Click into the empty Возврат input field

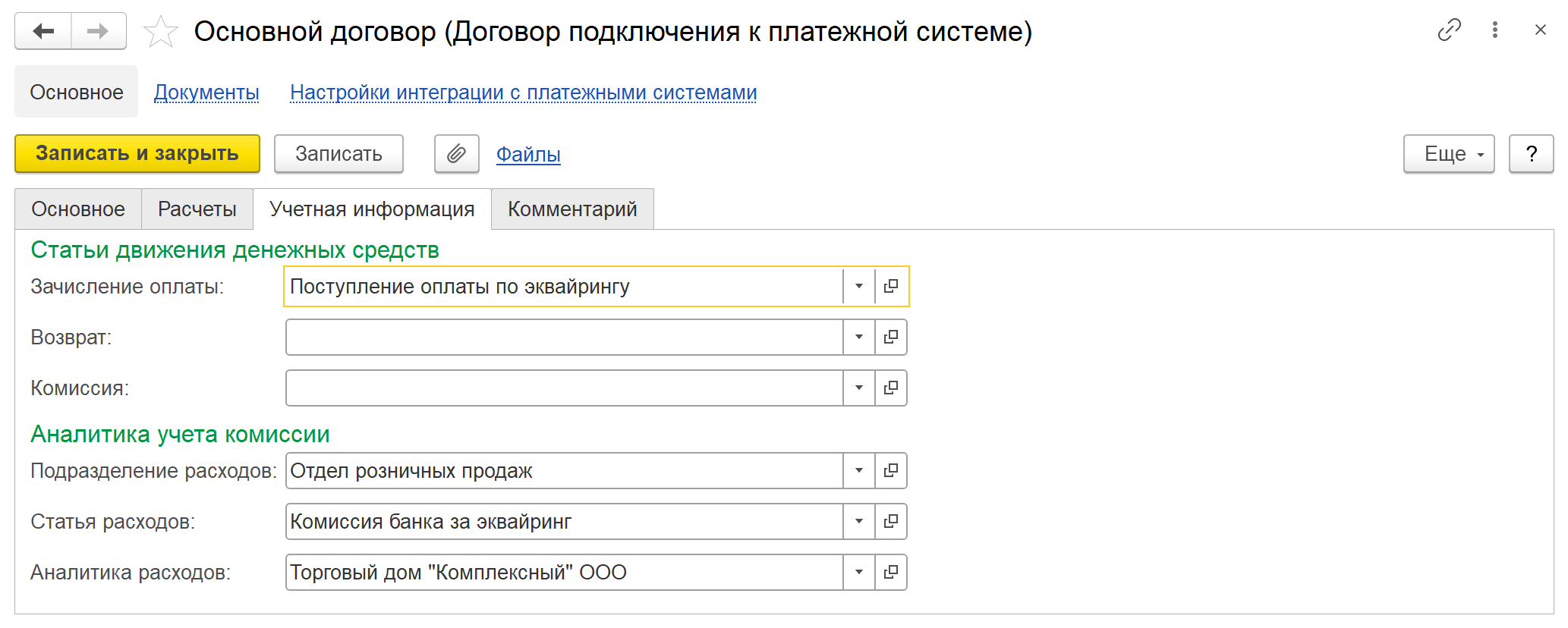[x=563, y=338]
